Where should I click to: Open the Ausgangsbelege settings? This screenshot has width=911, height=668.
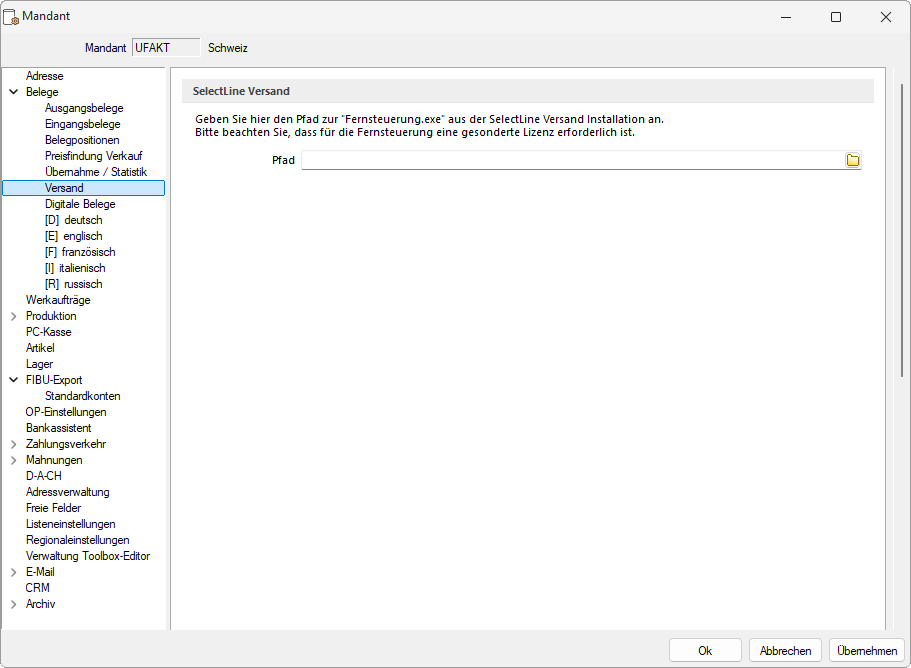tap(84, 108)
